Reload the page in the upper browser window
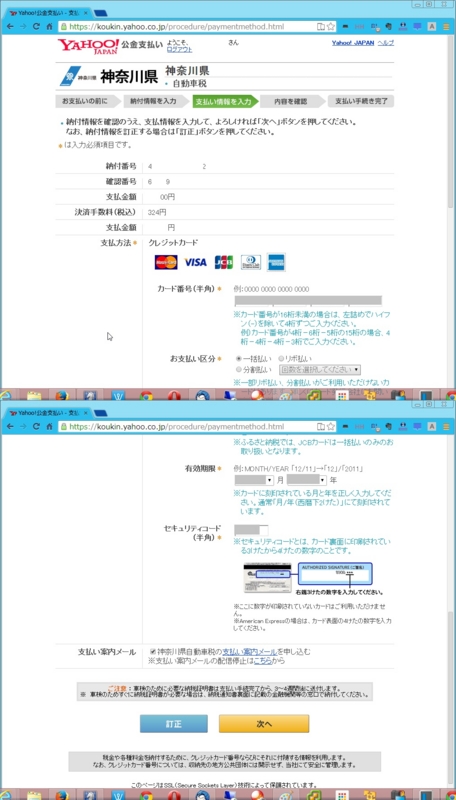The width and height of the screenshot is (456, 800). coord(36,27)
